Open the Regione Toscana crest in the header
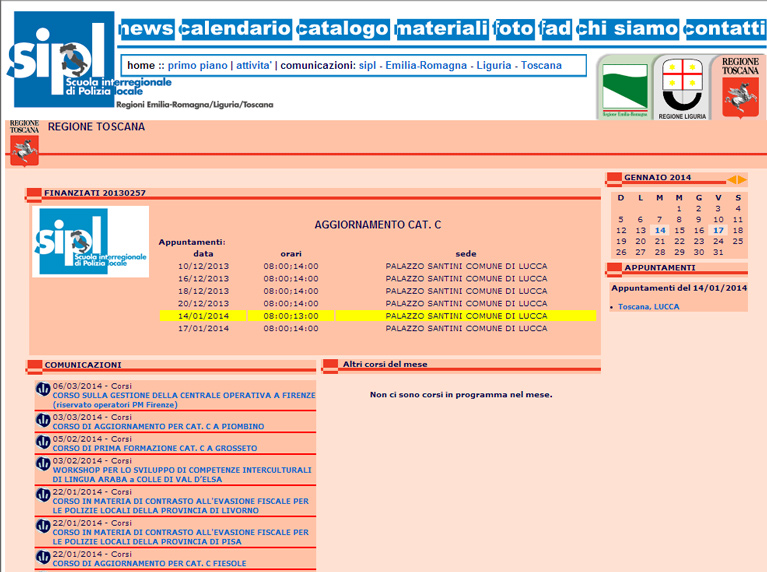 pos(740,88)
